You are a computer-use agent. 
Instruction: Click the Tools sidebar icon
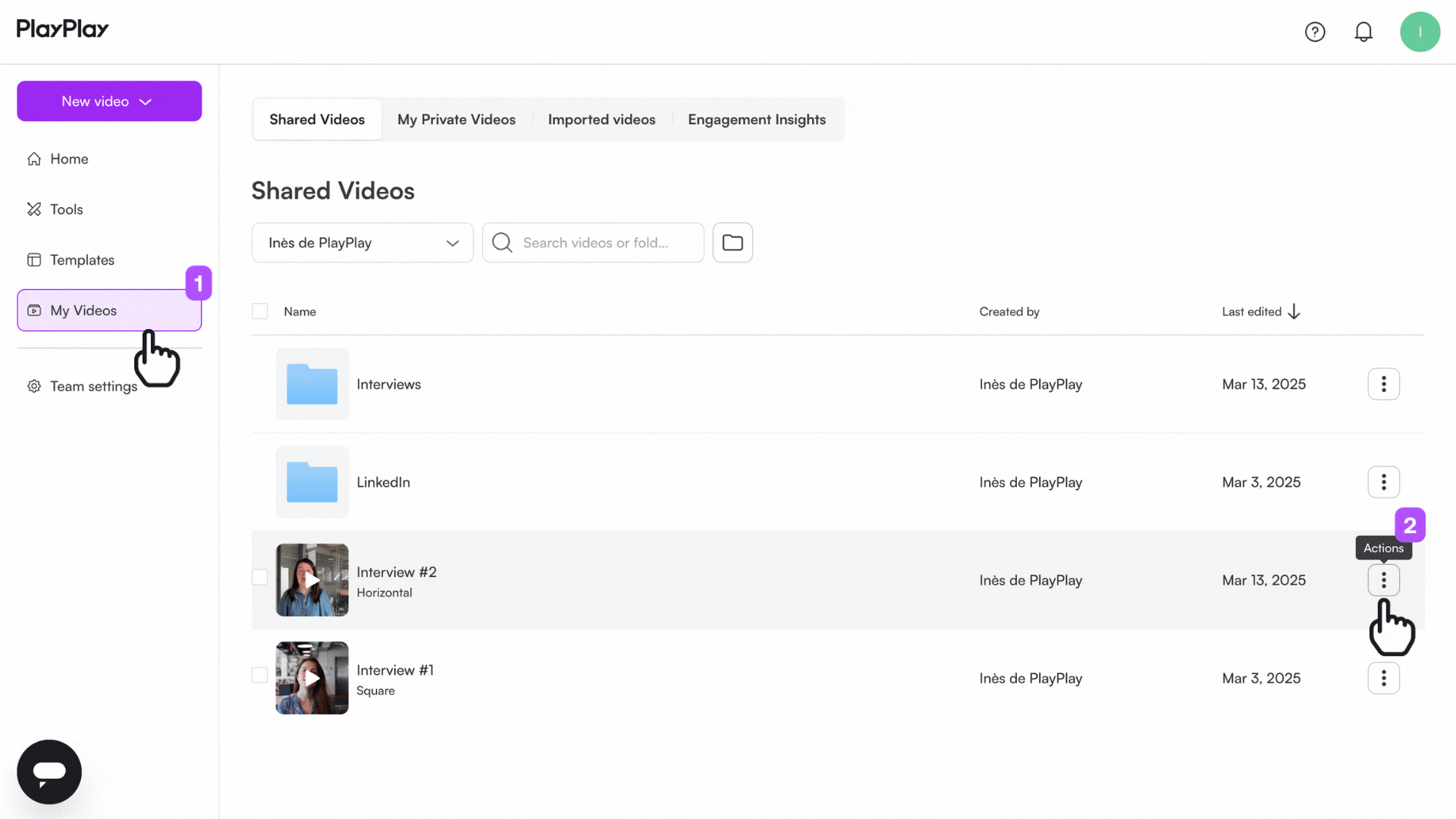(x=34, y=209)
